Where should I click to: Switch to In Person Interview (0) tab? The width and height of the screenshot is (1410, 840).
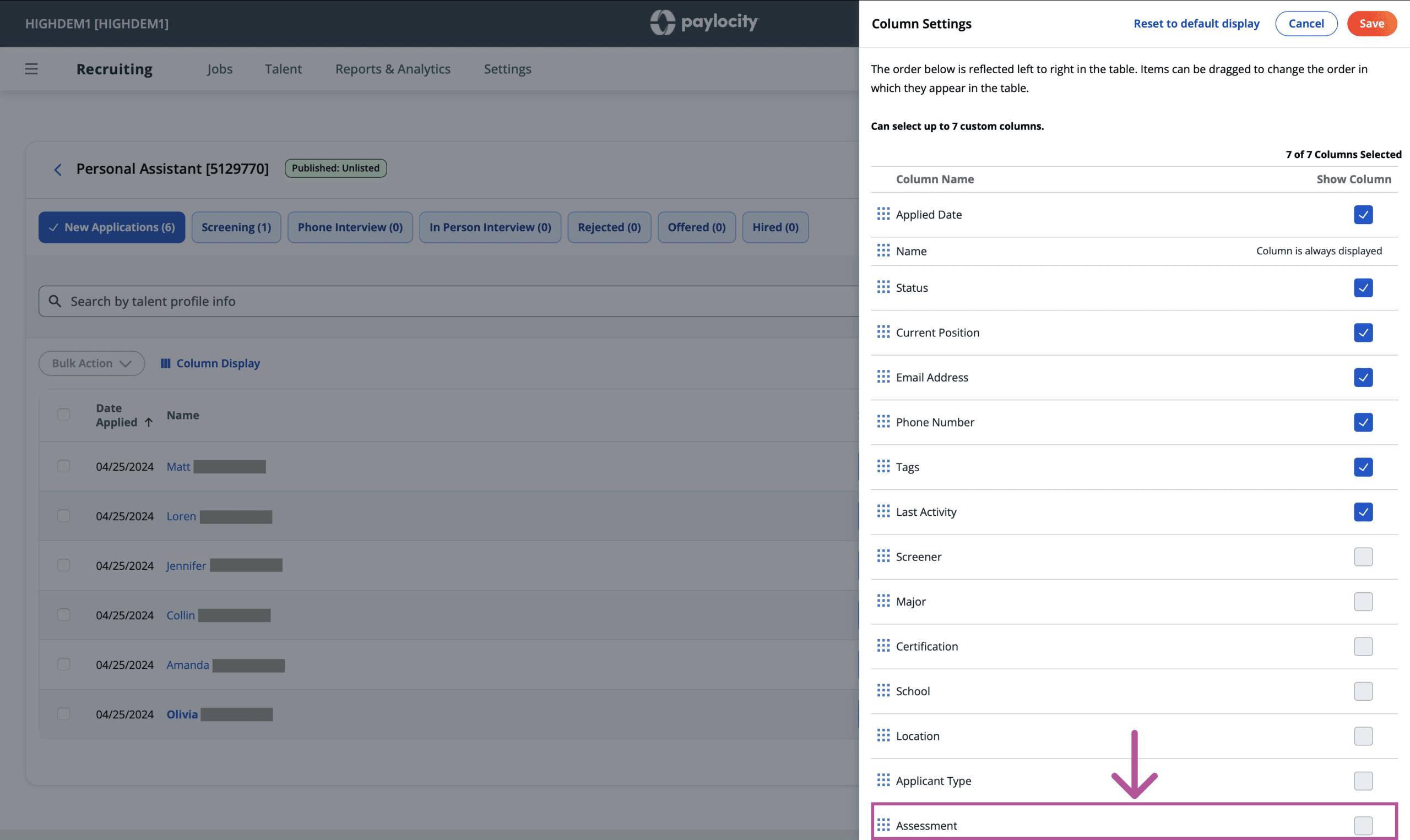pyautogui.click(x=490, y=227)
